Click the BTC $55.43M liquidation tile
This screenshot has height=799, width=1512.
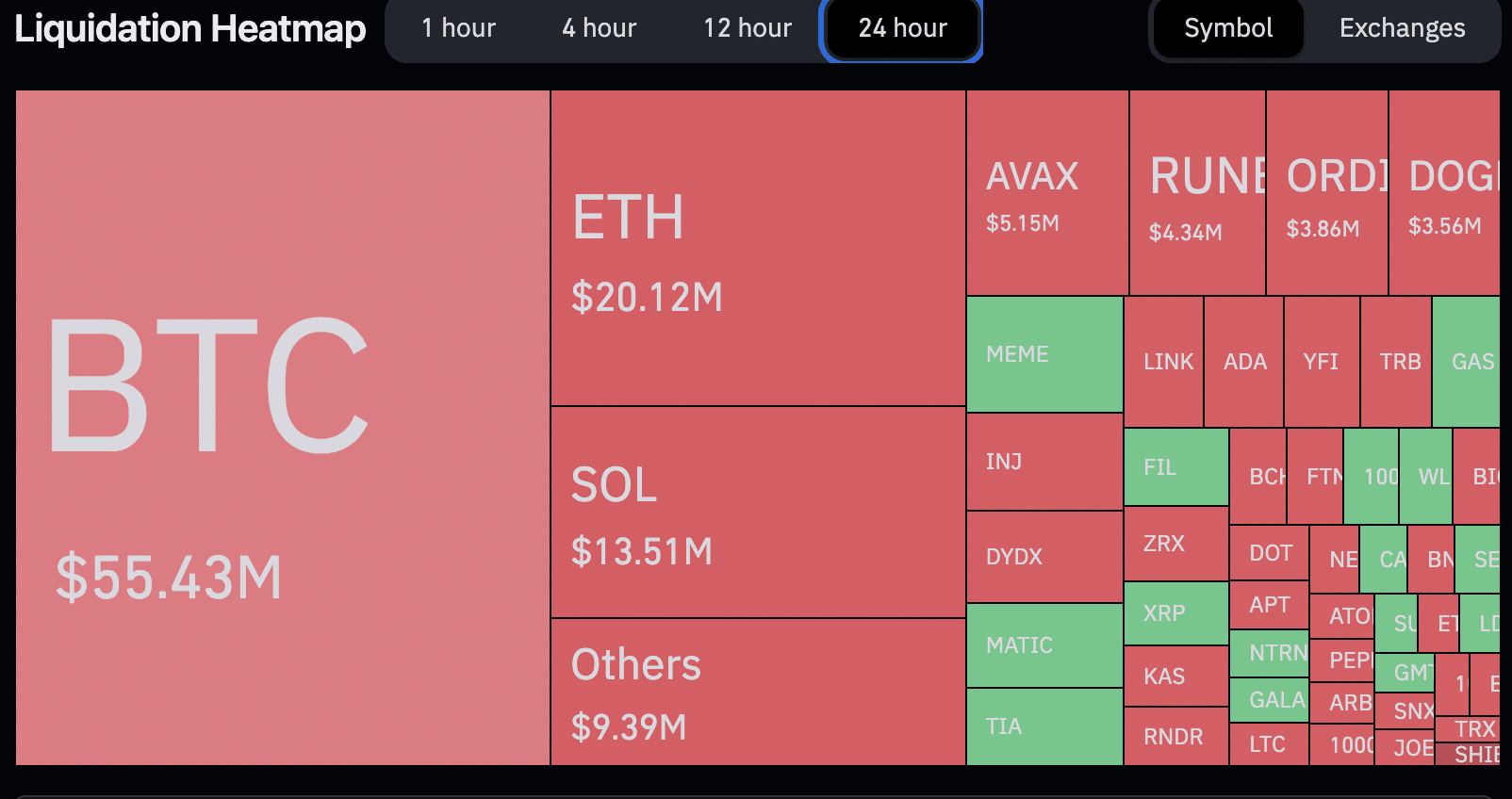[x=283, y=427]
